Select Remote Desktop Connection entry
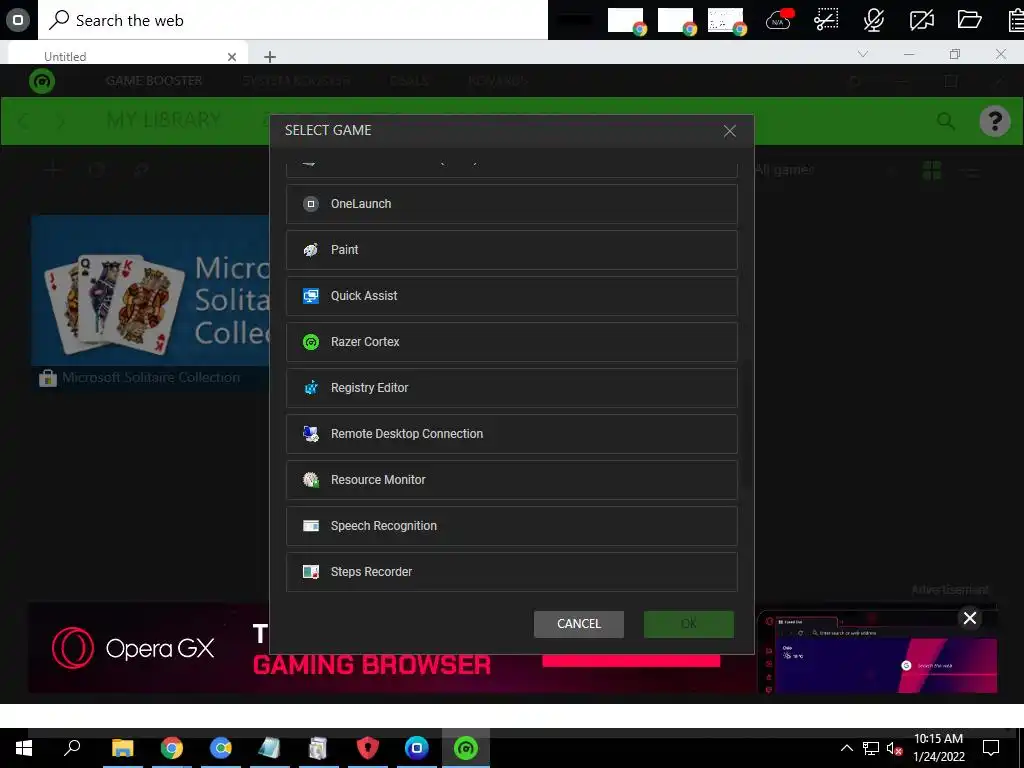The height and width of the screenshot is (768, 1024). point(511,434)
